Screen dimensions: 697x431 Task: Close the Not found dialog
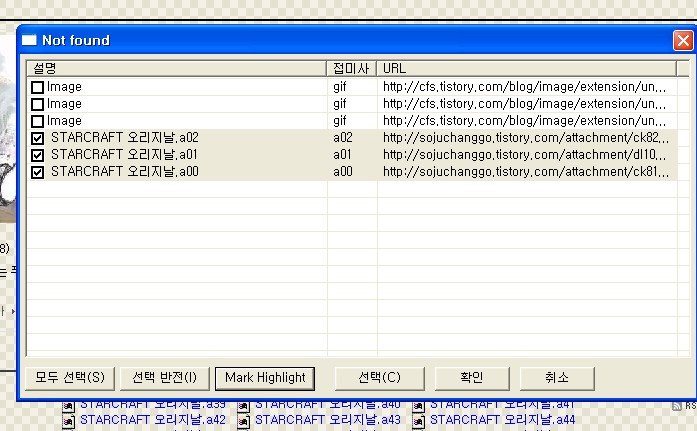[683, 41]
